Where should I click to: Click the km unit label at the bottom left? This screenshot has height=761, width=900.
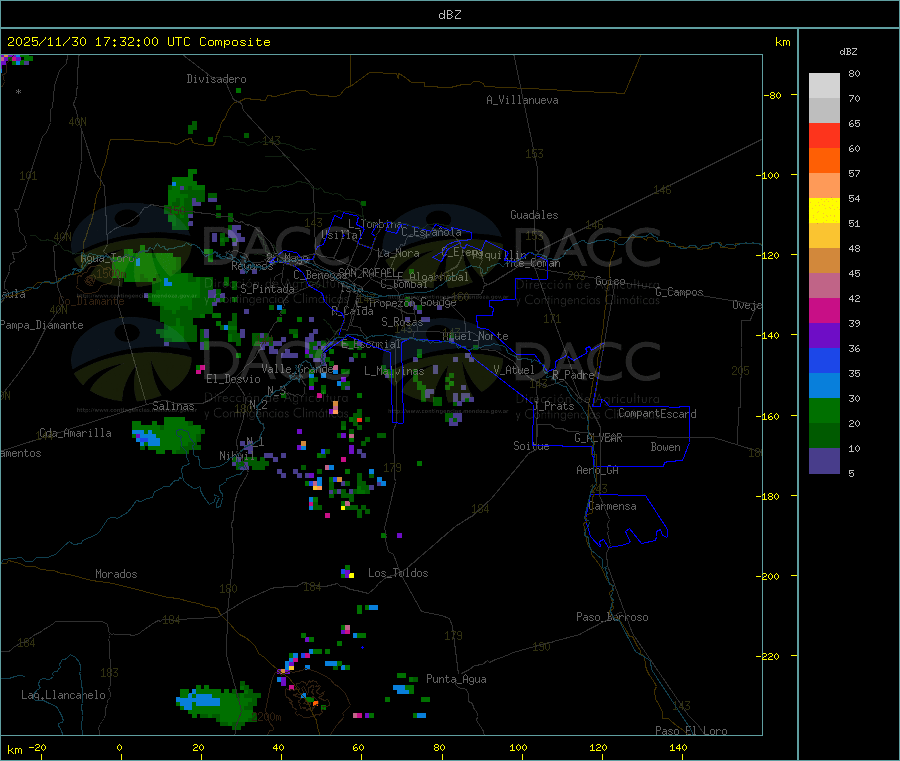tap(14, 750)
